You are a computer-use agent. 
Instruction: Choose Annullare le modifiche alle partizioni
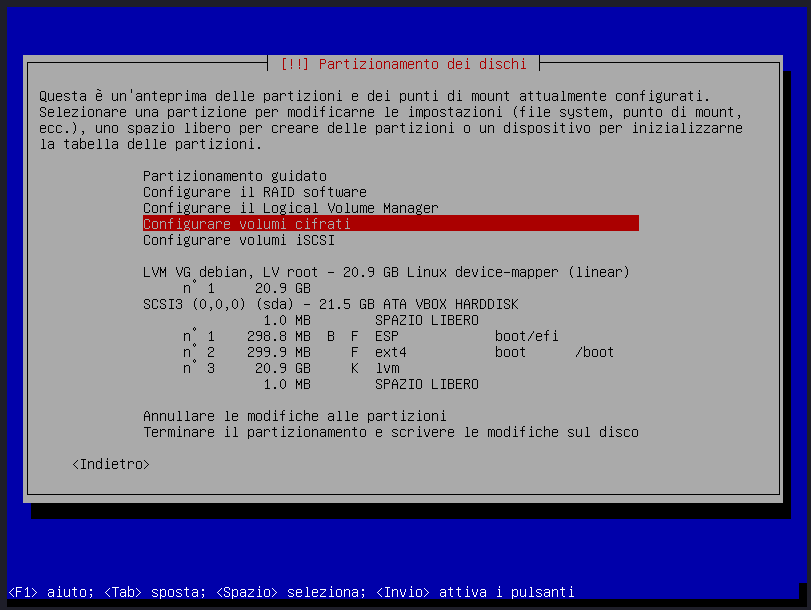[x=295, y=416]
